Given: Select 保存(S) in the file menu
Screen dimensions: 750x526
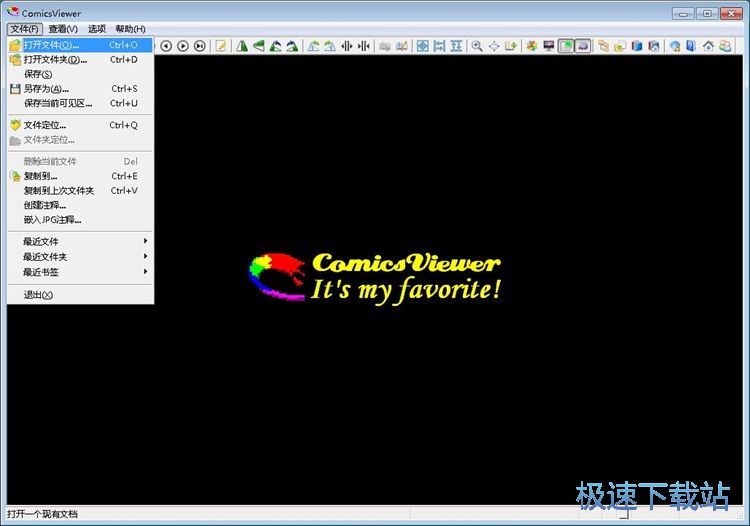Looking at the screenshot, I should [x=80, y=74].
